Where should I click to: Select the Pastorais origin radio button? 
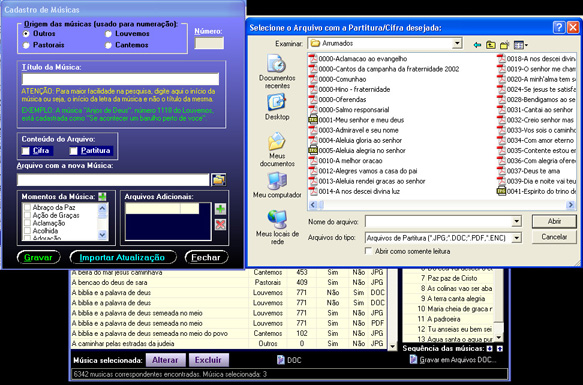[x=26, y=45]
